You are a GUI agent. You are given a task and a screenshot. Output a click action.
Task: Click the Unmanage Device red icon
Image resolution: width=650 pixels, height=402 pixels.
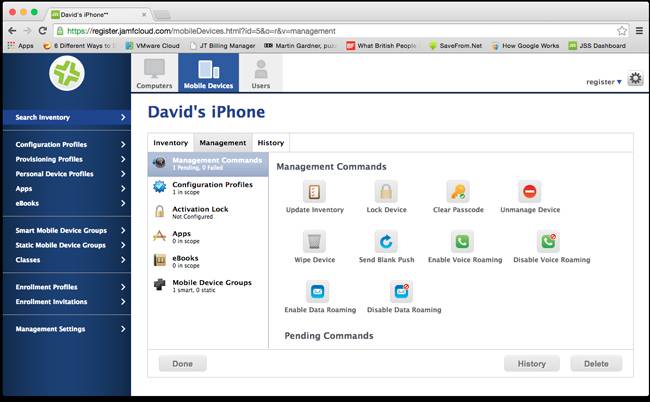coord(530,192)
